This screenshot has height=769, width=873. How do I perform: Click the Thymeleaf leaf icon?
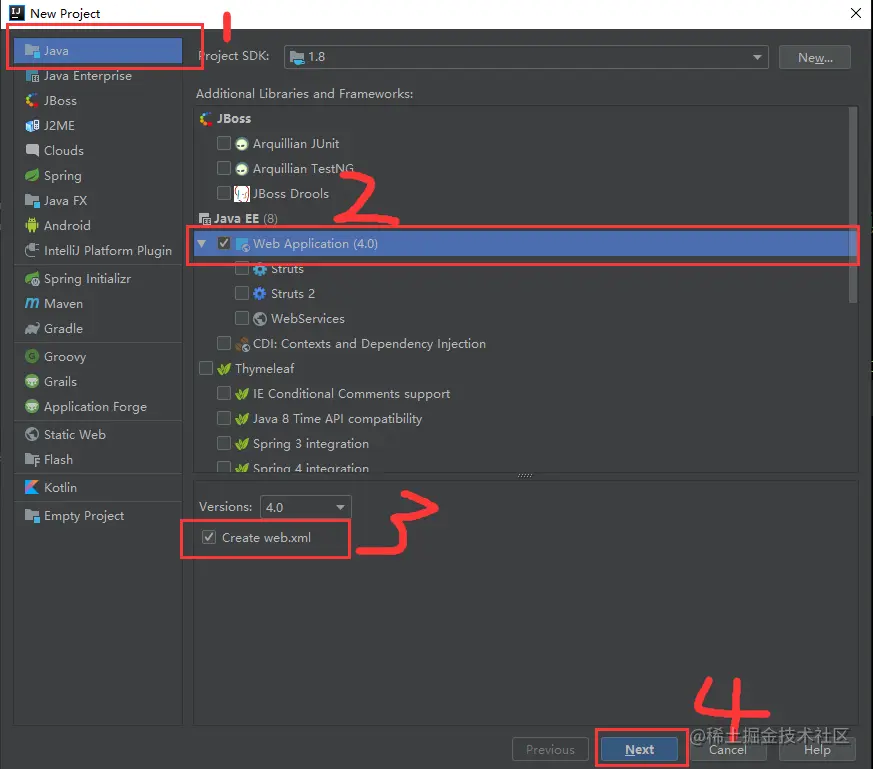point(224,369)
